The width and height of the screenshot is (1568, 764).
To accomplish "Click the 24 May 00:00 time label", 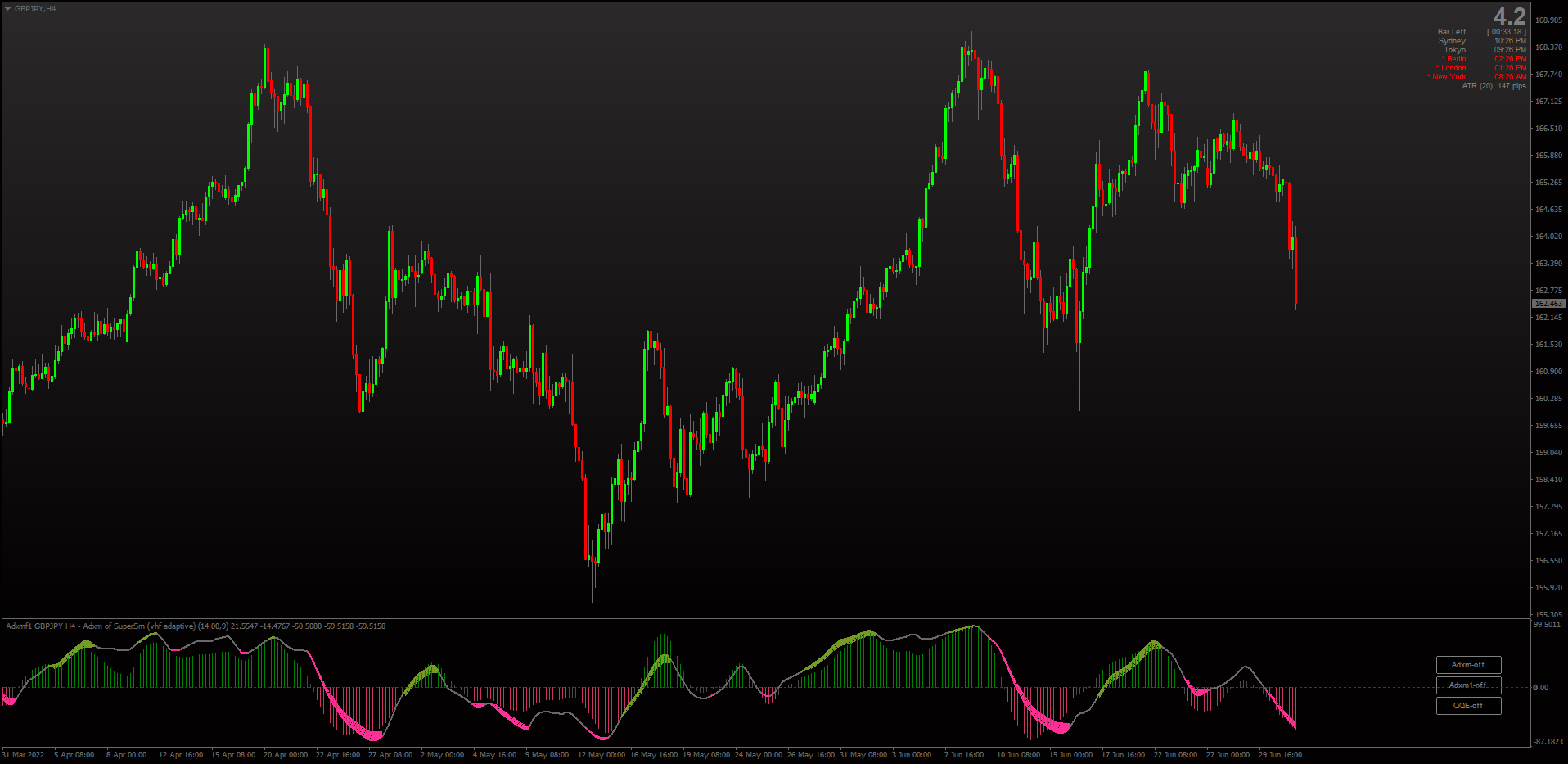I will point(759,755).
